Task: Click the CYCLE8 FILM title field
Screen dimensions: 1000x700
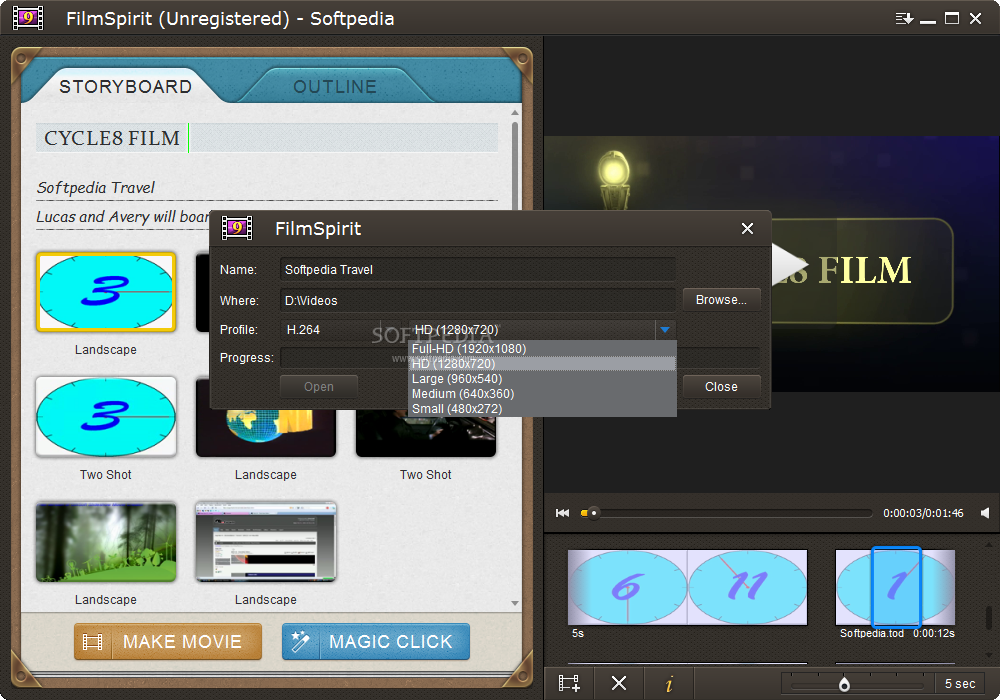Action: [267, 138]
